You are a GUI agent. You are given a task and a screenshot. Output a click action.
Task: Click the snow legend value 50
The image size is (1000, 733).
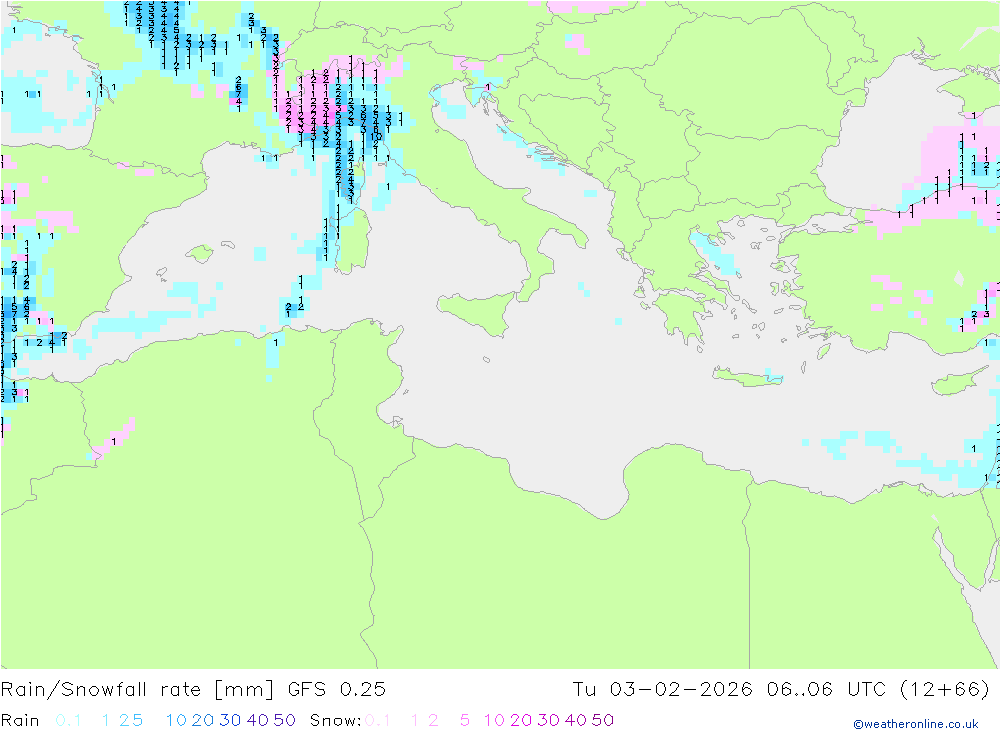[x=603, y=720]
